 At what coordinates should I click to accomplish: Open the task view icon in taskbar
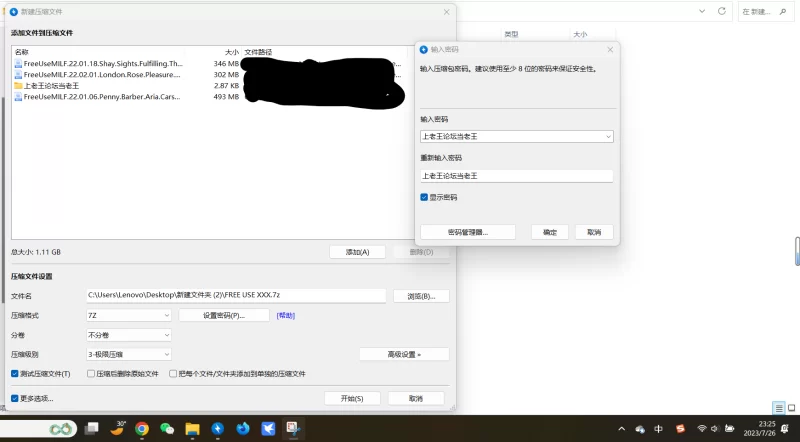tap(92, 429)
